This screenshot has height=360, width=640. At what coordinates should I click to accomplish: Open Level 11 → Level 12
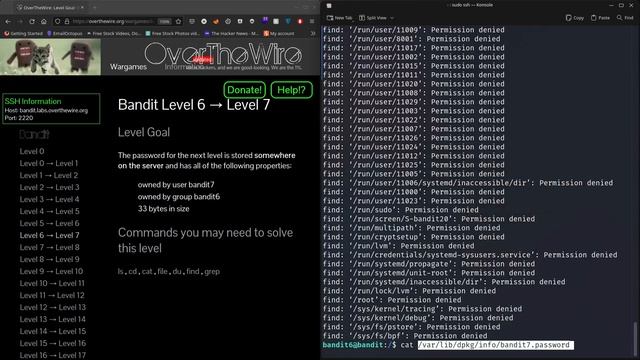52,296
